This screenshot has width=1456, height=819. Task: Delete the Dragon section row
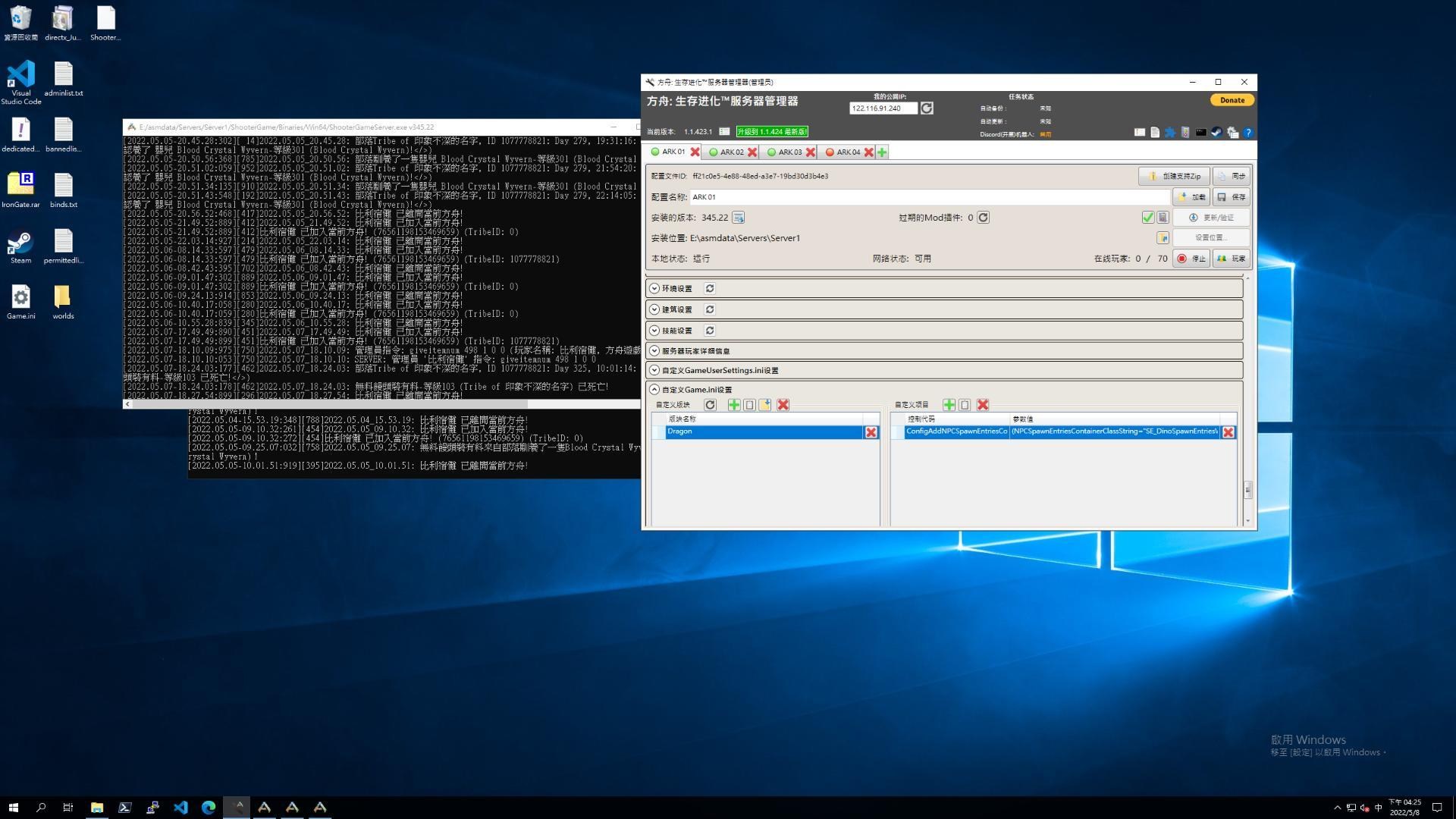click(x=871, y=432)
